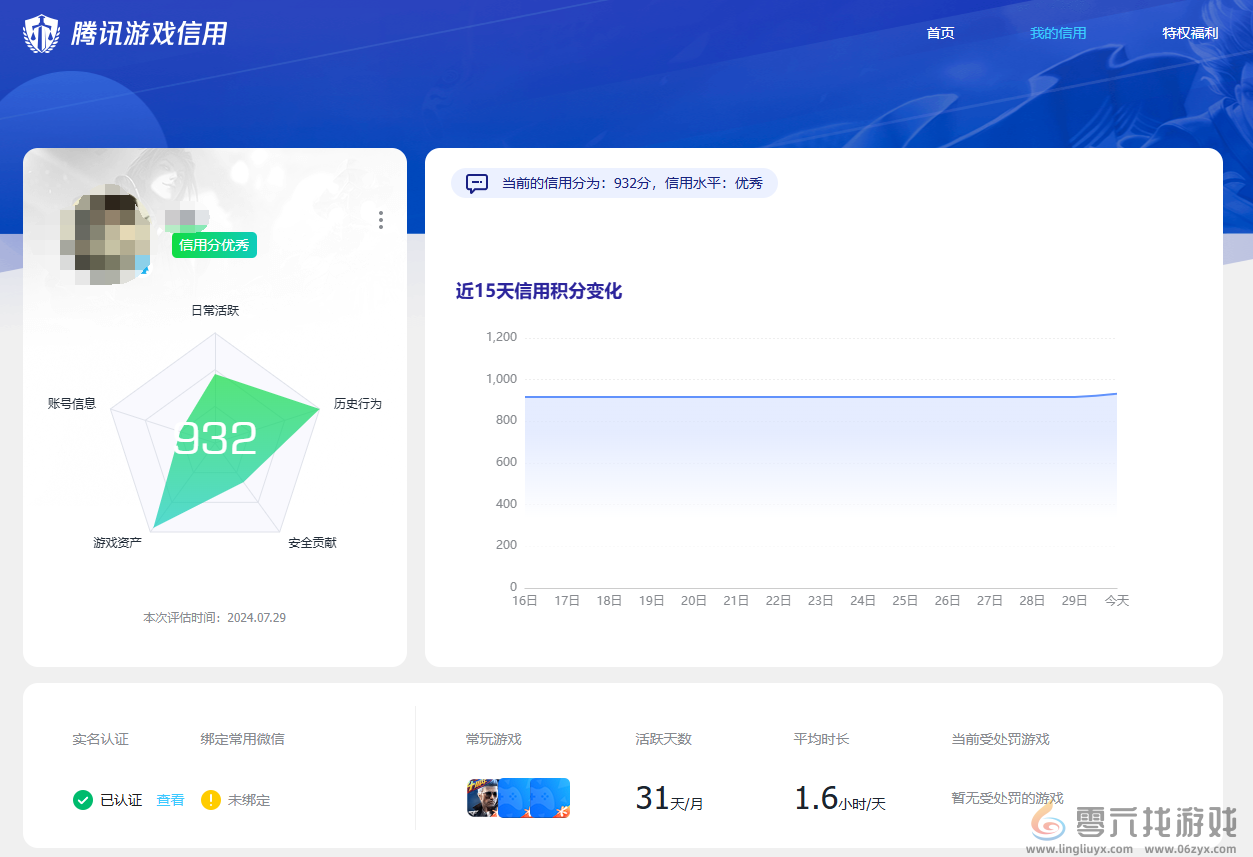Open the three-dot menu beside the avatar

[x=381, y=220]
